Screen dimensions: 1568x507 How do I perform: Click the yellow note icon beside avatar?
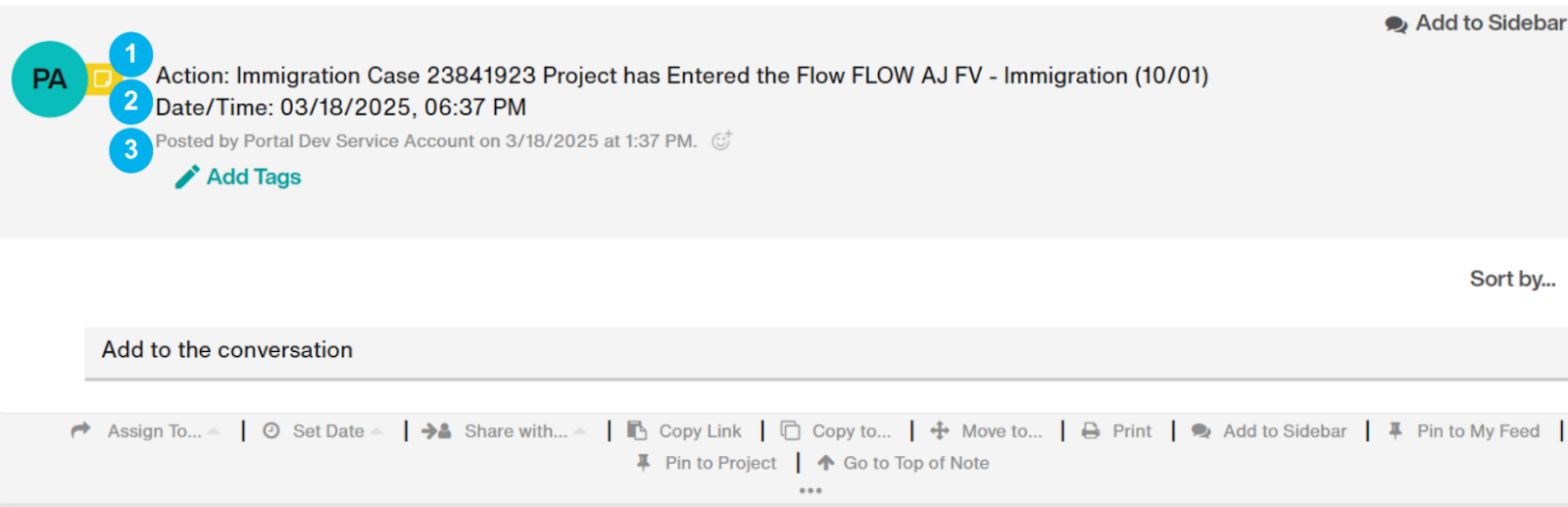click(x=101, y=79)
